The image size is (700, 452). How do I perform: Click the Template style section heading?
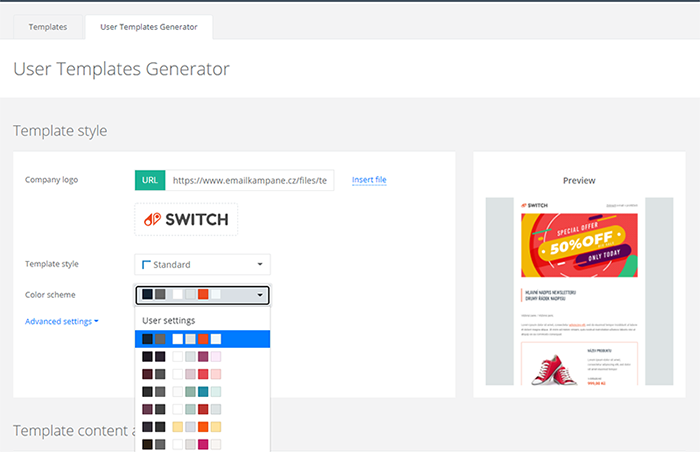click(60, 131)
